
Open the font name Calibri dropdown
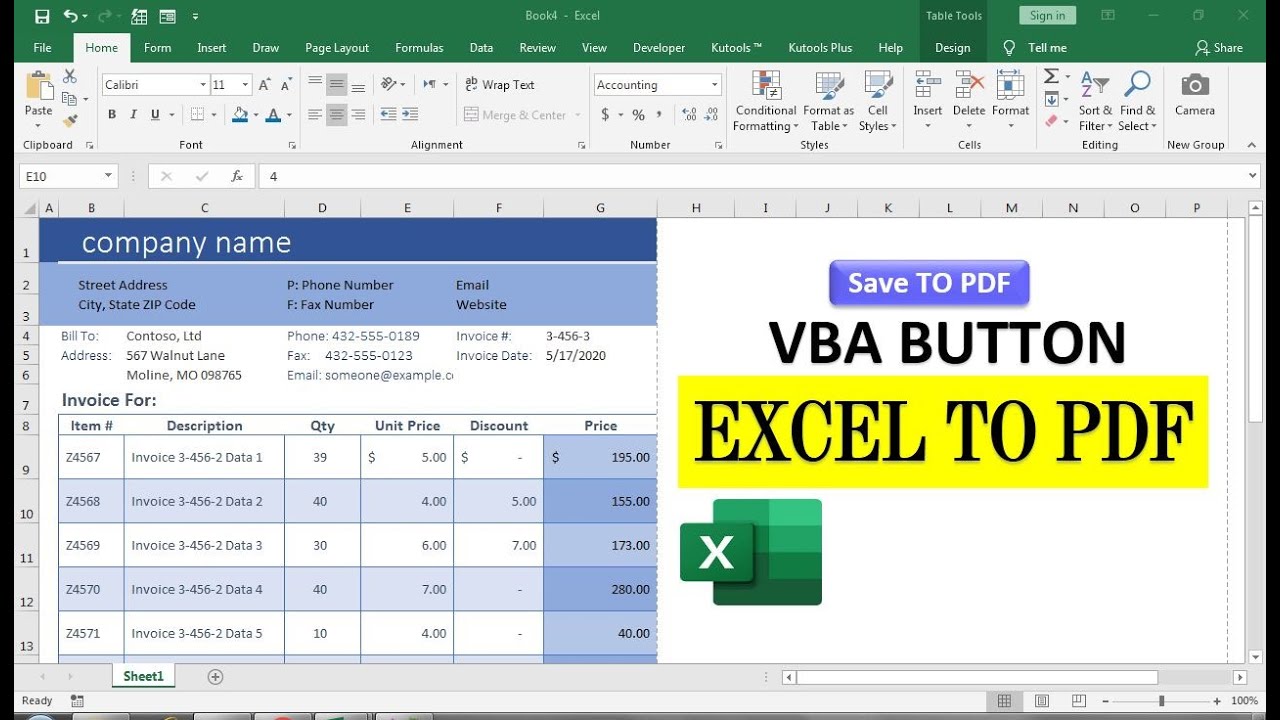tap(203, 85)
